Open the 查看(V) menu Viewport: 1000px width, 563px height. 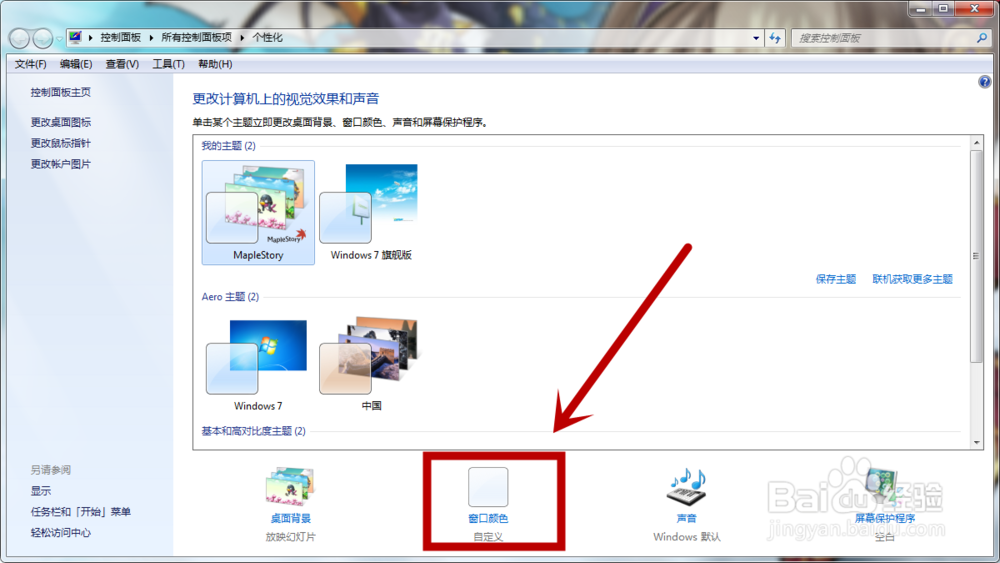pyautogui.click(x=122, y=64)
